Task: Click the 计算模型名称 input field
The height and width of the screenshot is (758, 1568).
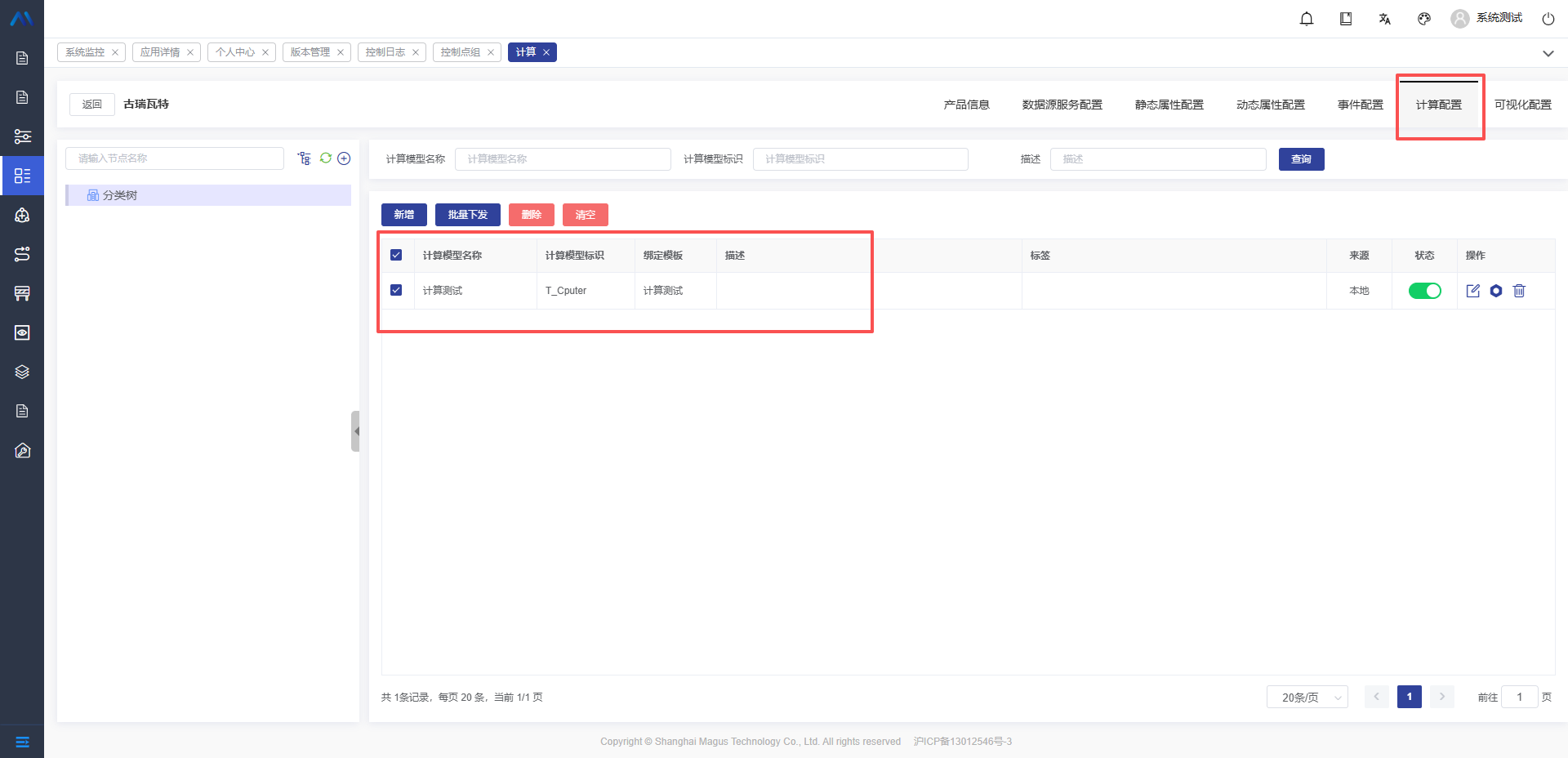Action: pyautogui.click(x=563, y=159)
